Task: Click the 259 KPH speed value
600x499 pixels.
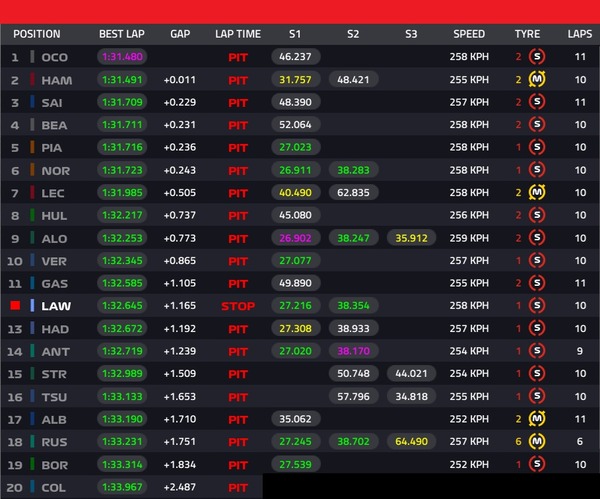Action: (469, 238)
